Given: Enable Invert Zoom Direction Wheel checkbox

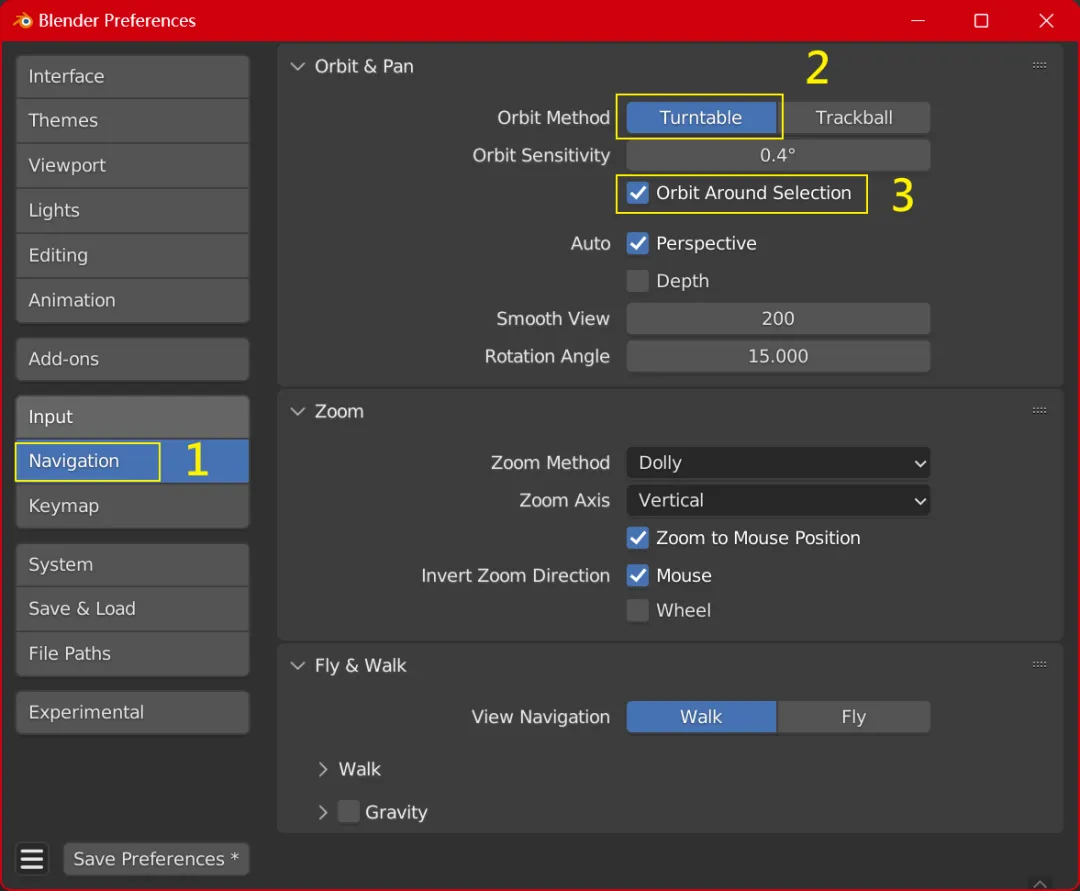Looking at the screenshot, I should [638, 610].
